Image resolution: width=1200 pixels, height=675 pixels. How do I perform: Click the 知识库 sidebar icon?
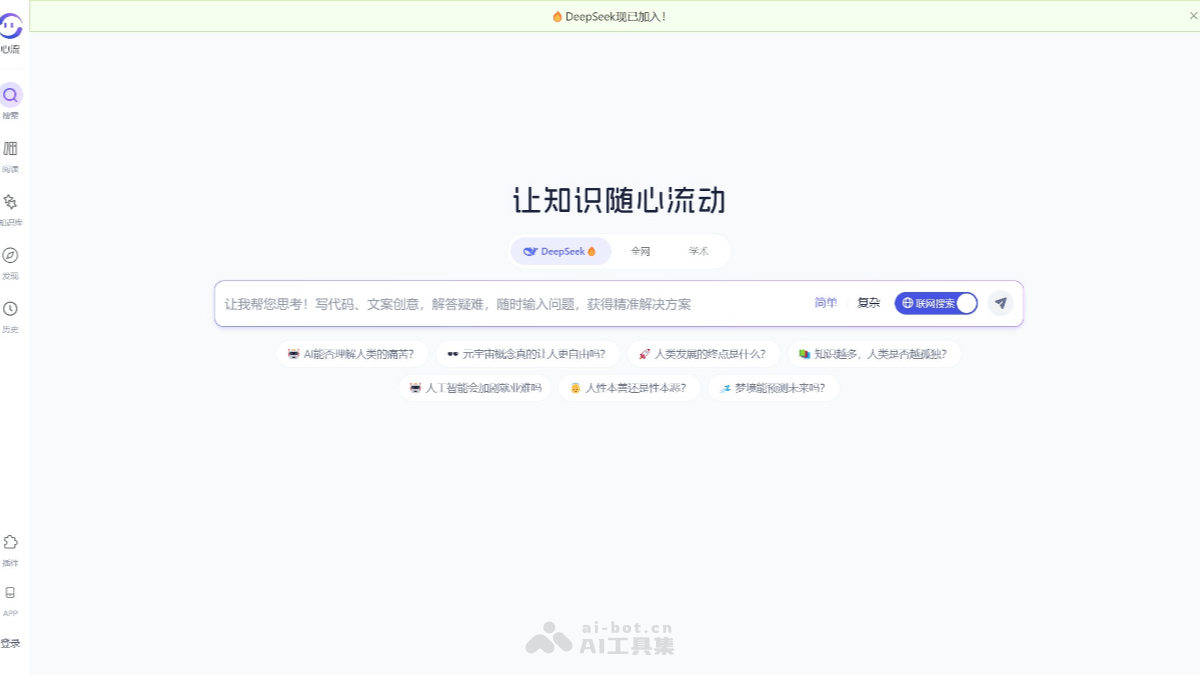click(10, 202)
